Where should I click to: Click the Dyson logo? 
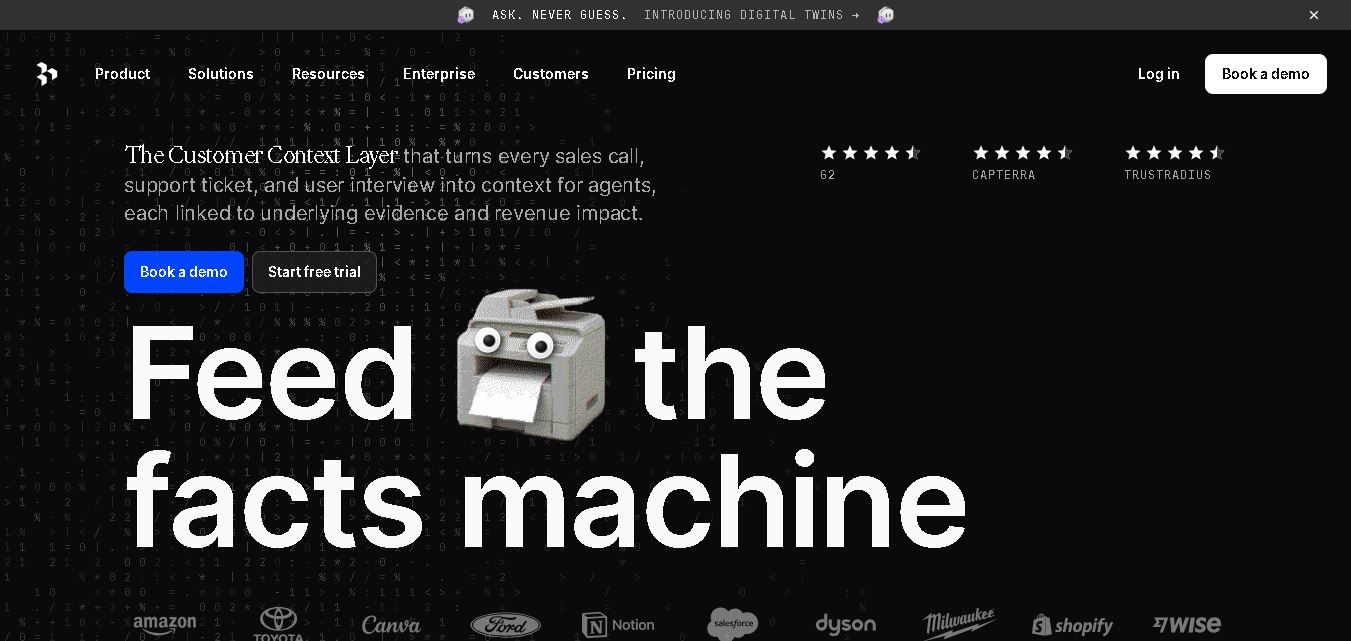[846, 625]
